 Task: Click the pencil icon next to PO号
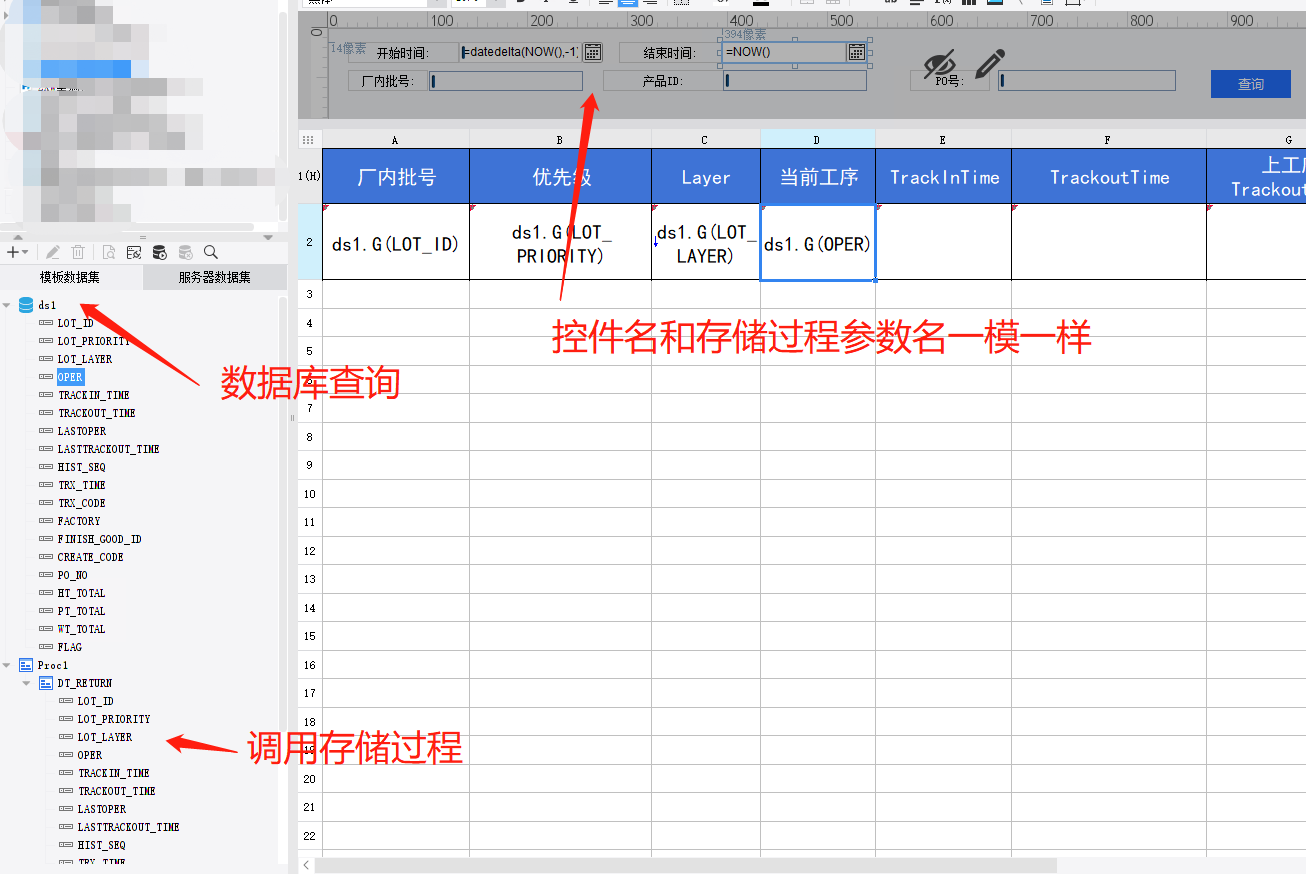point(988,64)
